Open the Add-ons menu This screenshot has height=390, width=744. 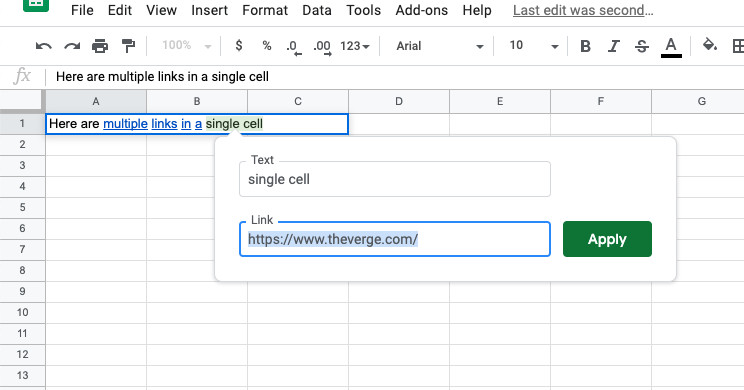point(421,10)
